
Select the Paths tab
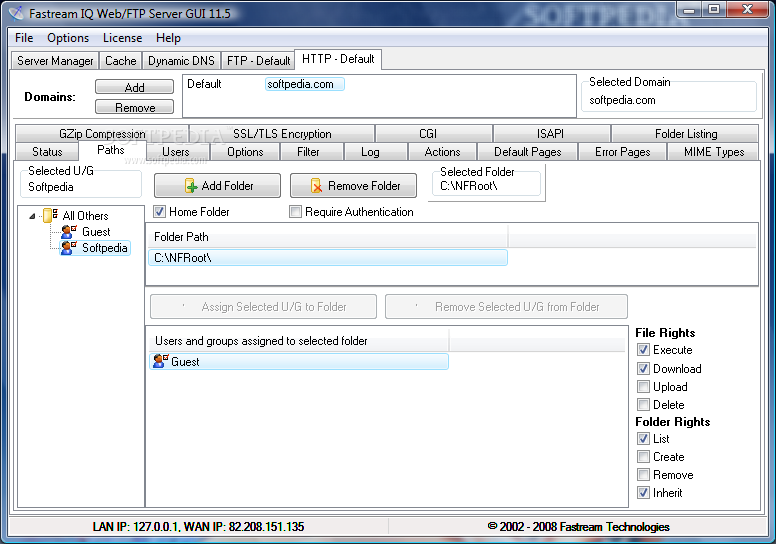(111, 150)
